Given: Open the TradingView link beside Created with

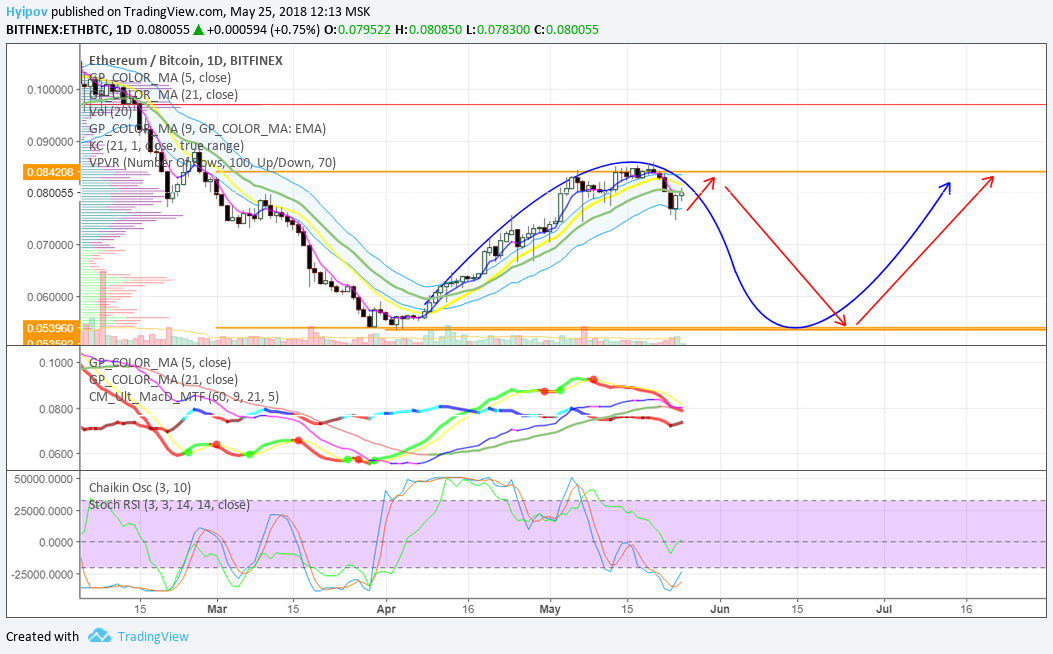Looking at the screenshot, I should [153, 637].
